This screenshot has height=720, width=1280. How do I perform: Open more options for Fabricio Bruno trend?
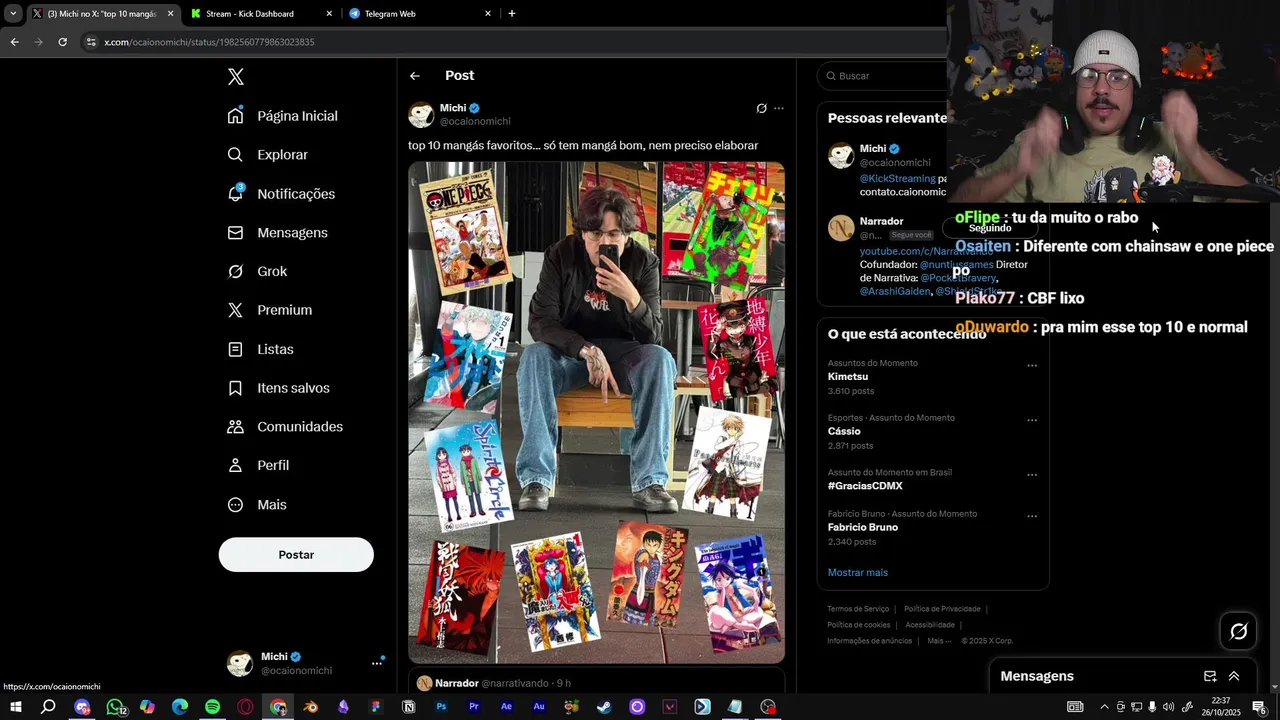pyautogui.click(x=1032, y=516)
